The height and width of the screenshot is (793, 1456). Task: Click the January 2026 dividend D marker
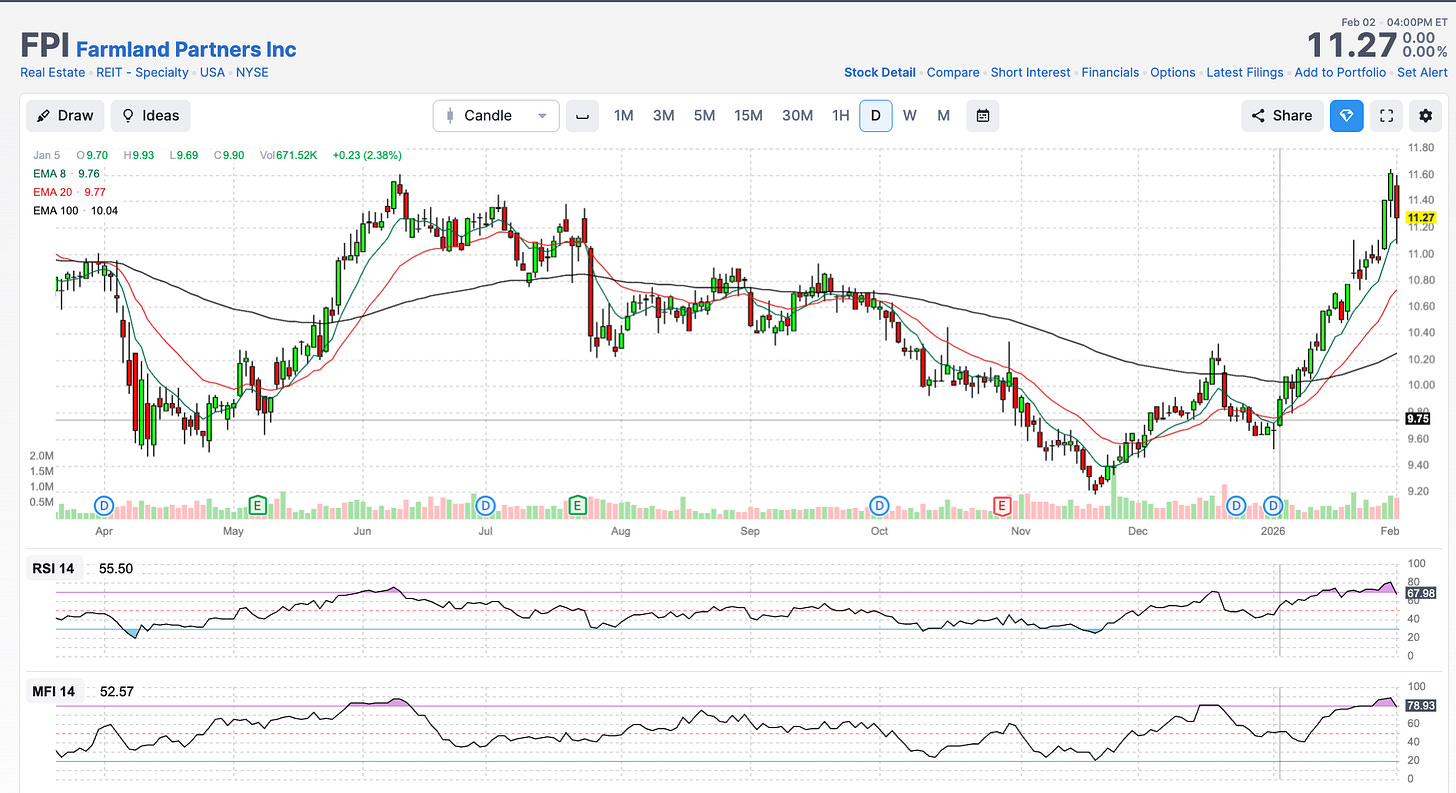click(1274, 505)
